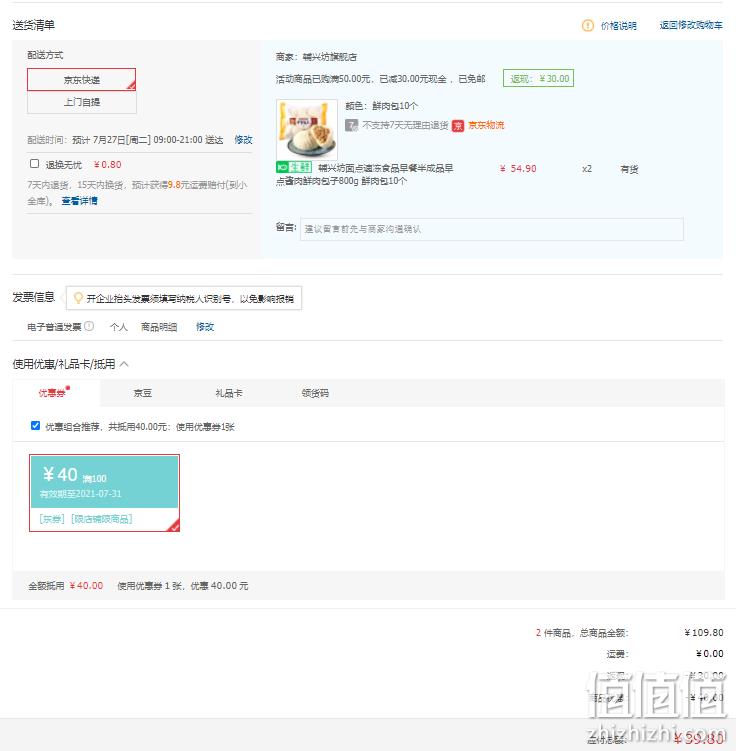Toggle the ¥40 off 100 coupon card
The width and height of the screenshot is (736, 751).
(104, 493)
